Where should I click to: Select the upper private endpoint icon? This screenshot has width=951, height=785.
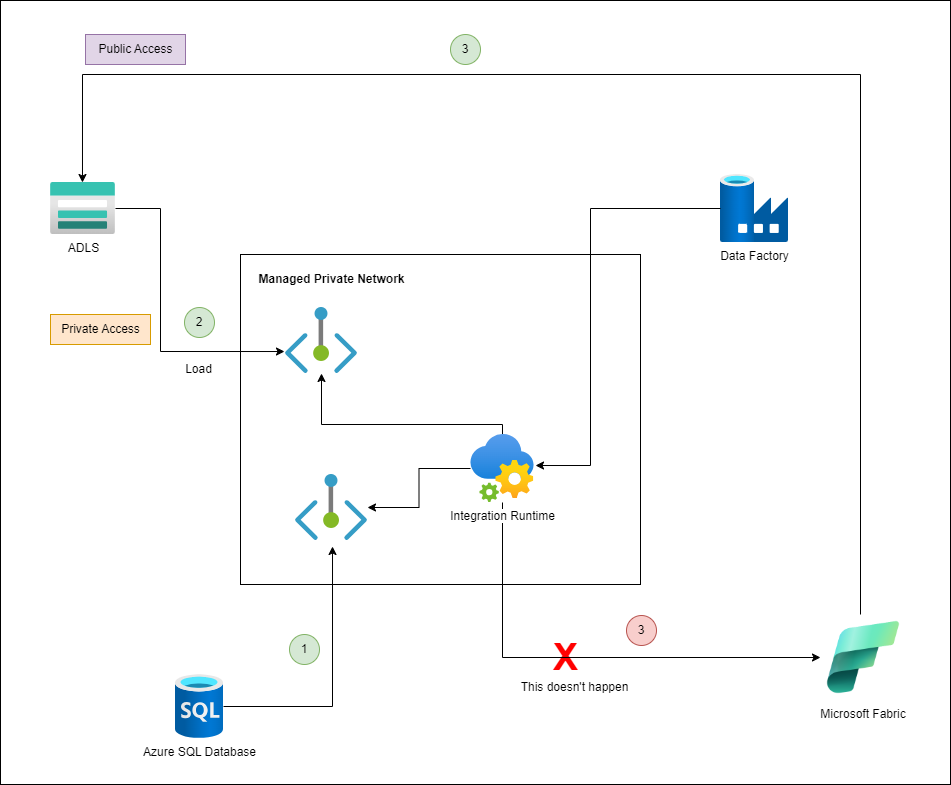(321, 340)
